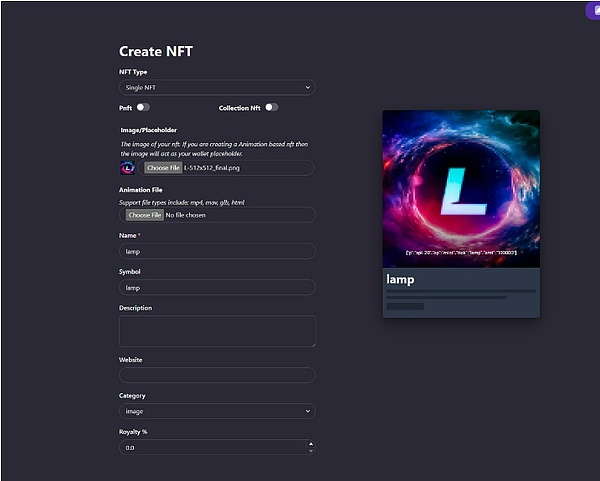Increase Royalty % with up arrow
The height and width of the screenshot is (481, 600).
(310, 444)
